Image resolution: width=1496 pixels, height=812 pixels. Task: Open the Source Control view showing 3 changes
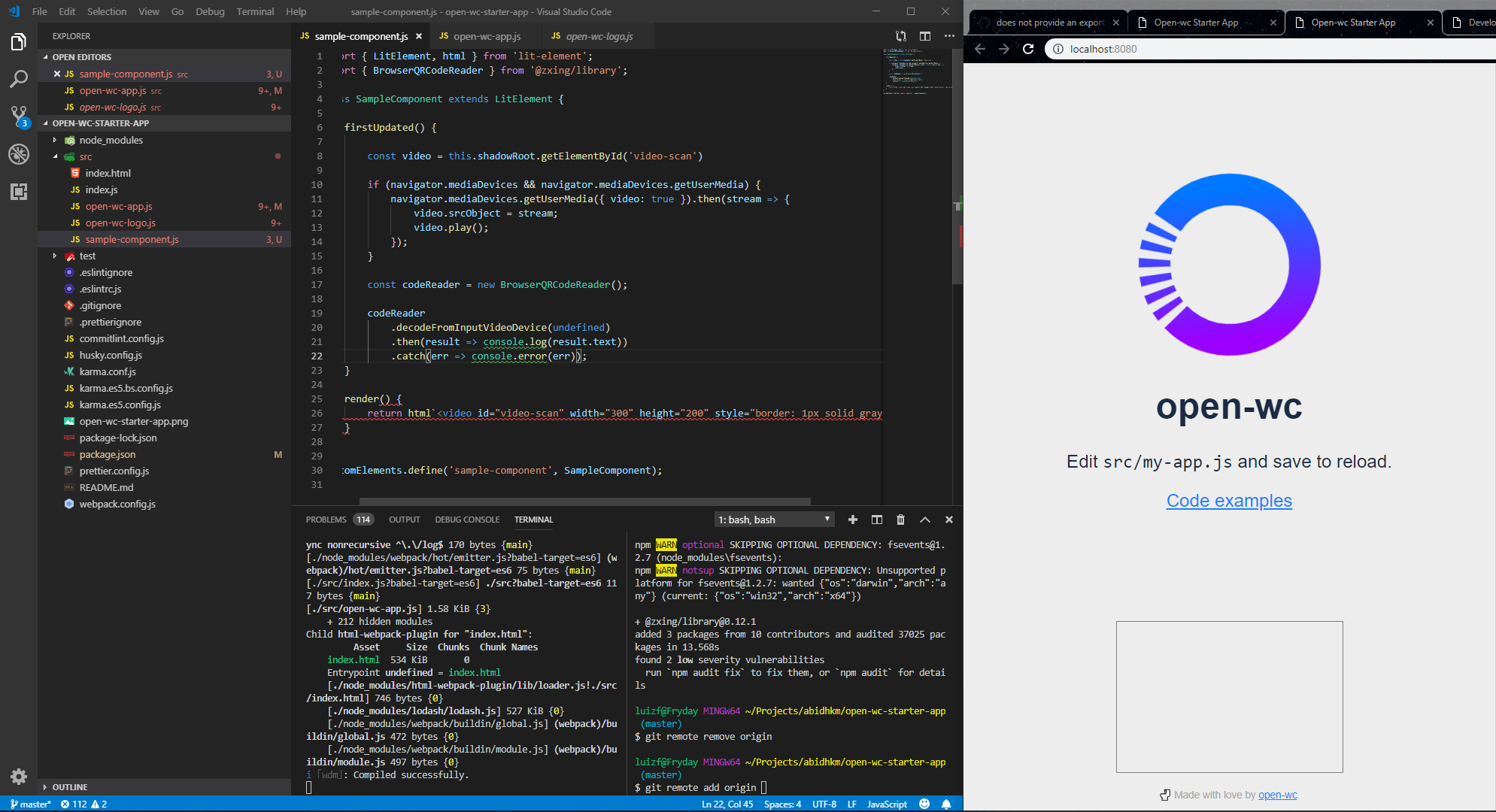click(19, 116)
